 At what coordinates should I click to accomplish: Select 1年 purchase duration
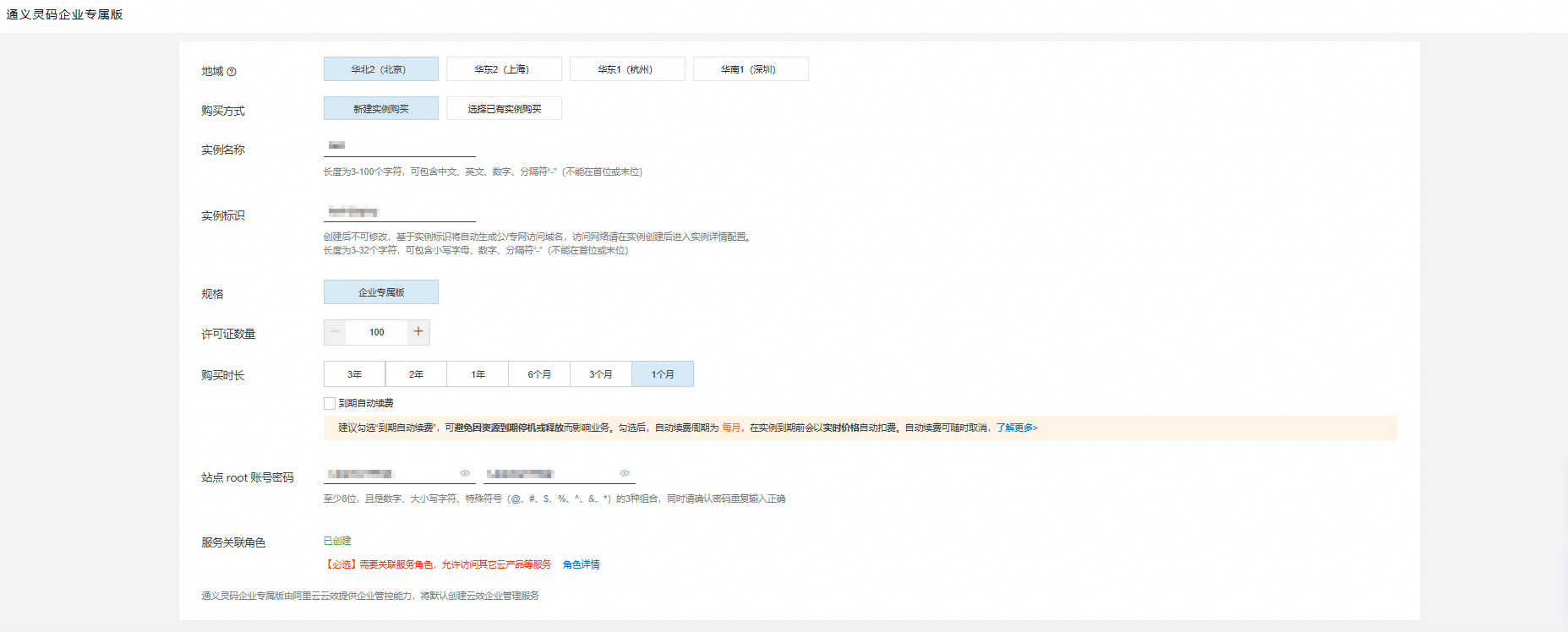478,374
